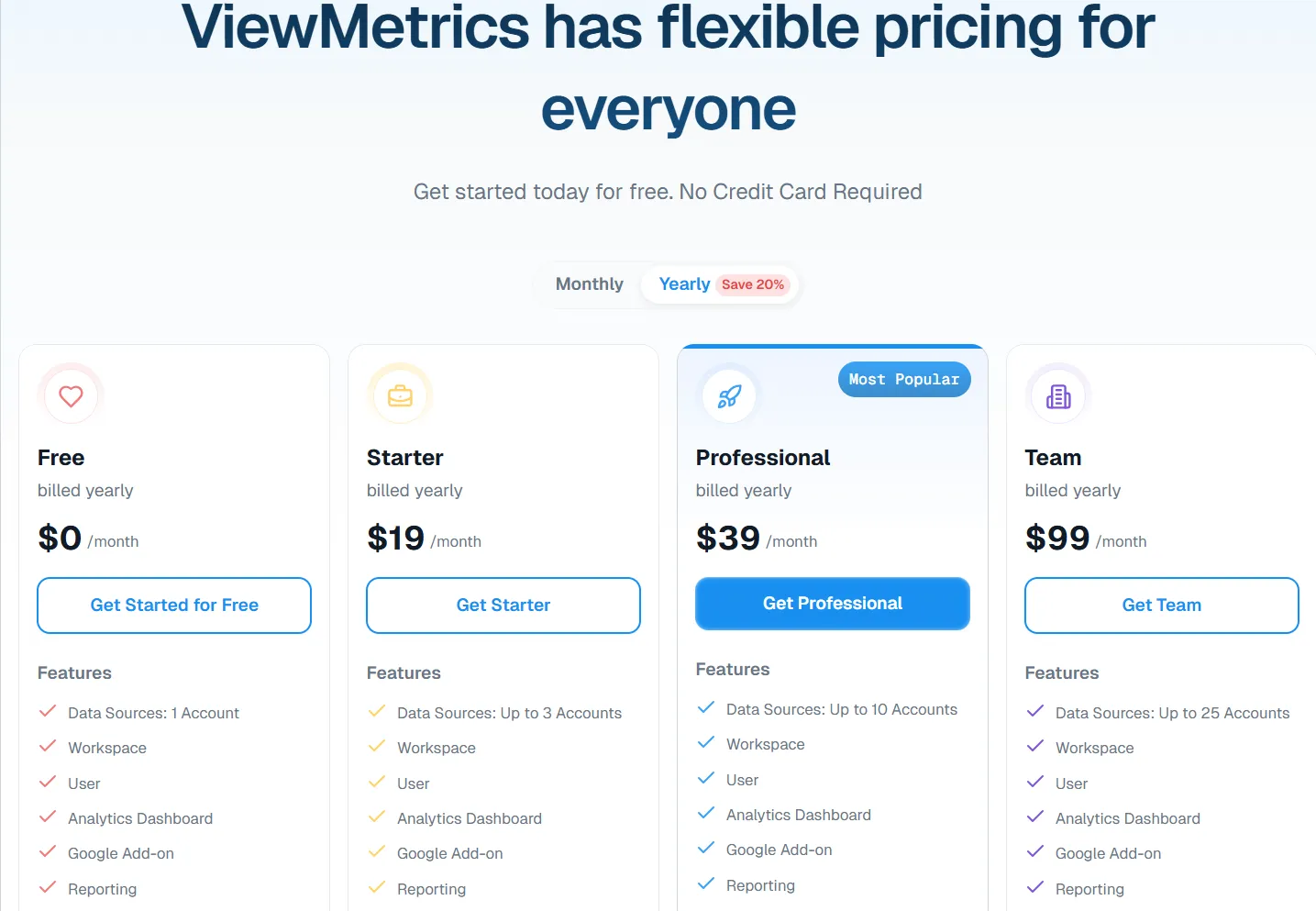This screenshot has width=1316, height=911.
Task: Click the rocket icon on Professional plan
Action: (729, 396)
